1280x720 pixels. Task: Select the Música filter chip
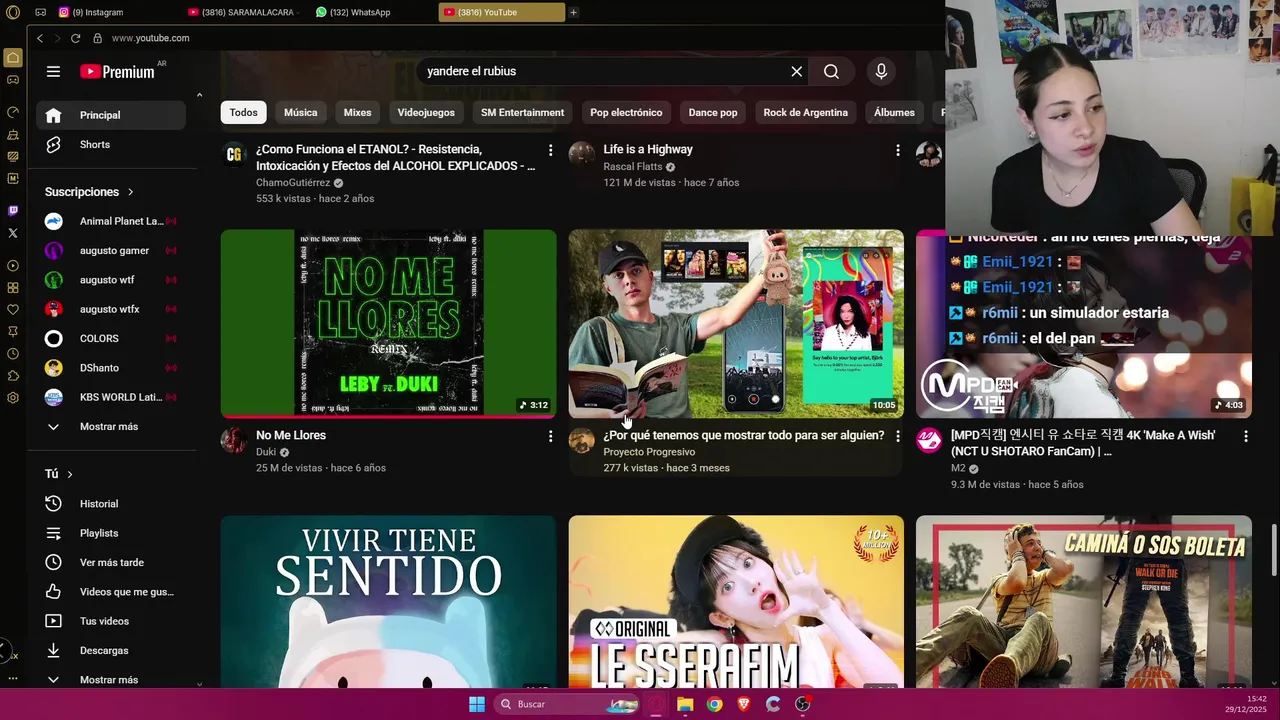point(300,113)
